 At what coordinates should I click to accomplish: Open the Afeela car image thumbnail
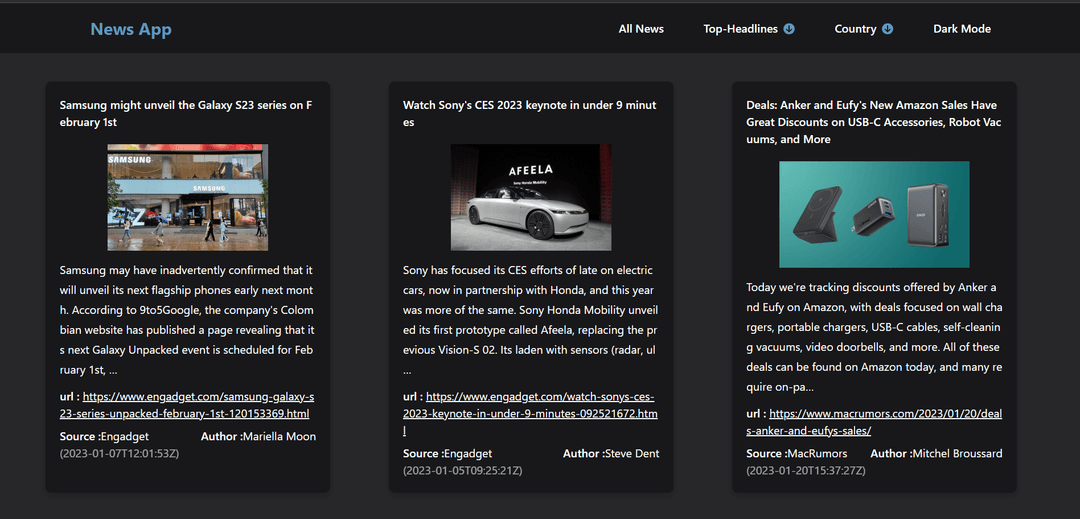pos(530,197)
